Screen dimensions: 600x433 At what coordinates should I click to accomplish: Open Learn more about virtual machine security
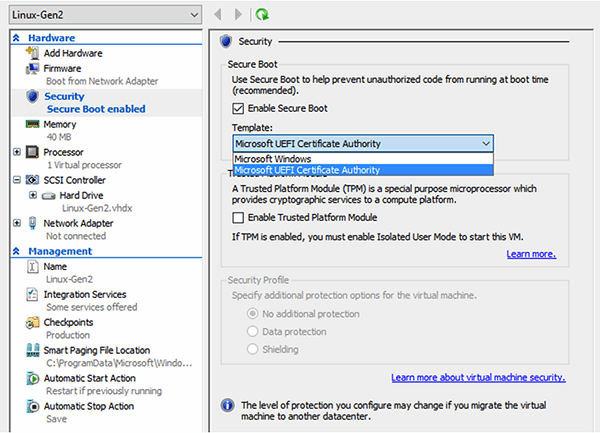478,378
